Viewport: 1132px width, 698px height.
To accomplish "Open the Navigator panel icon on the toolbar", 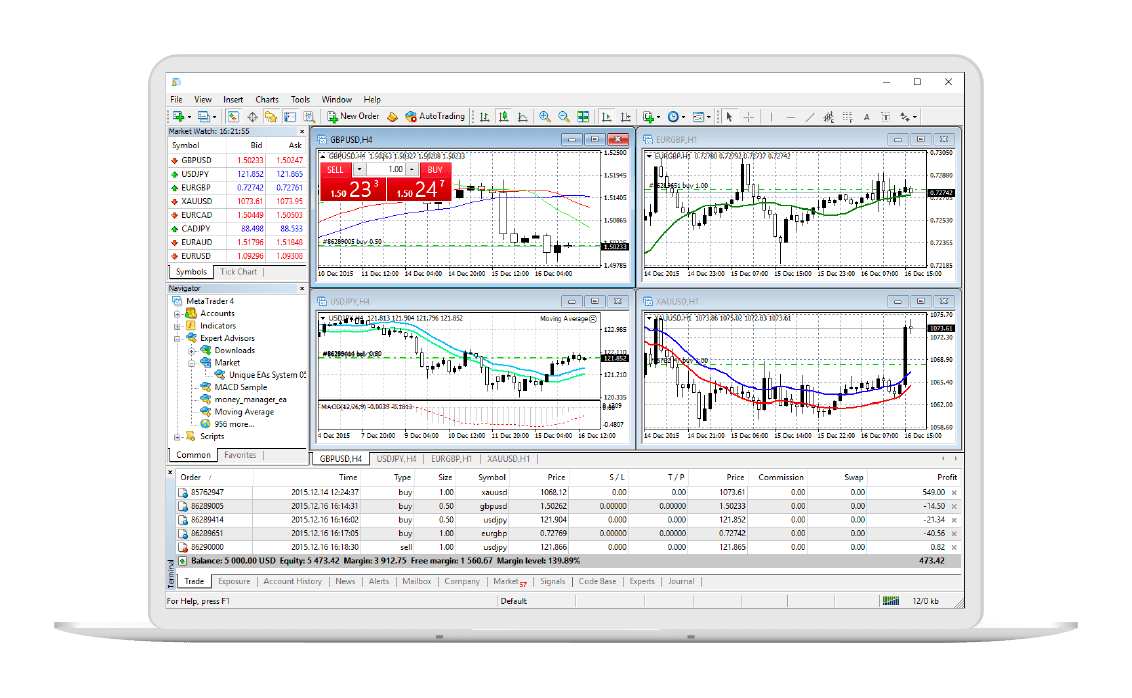I will [x=270, y=117].
